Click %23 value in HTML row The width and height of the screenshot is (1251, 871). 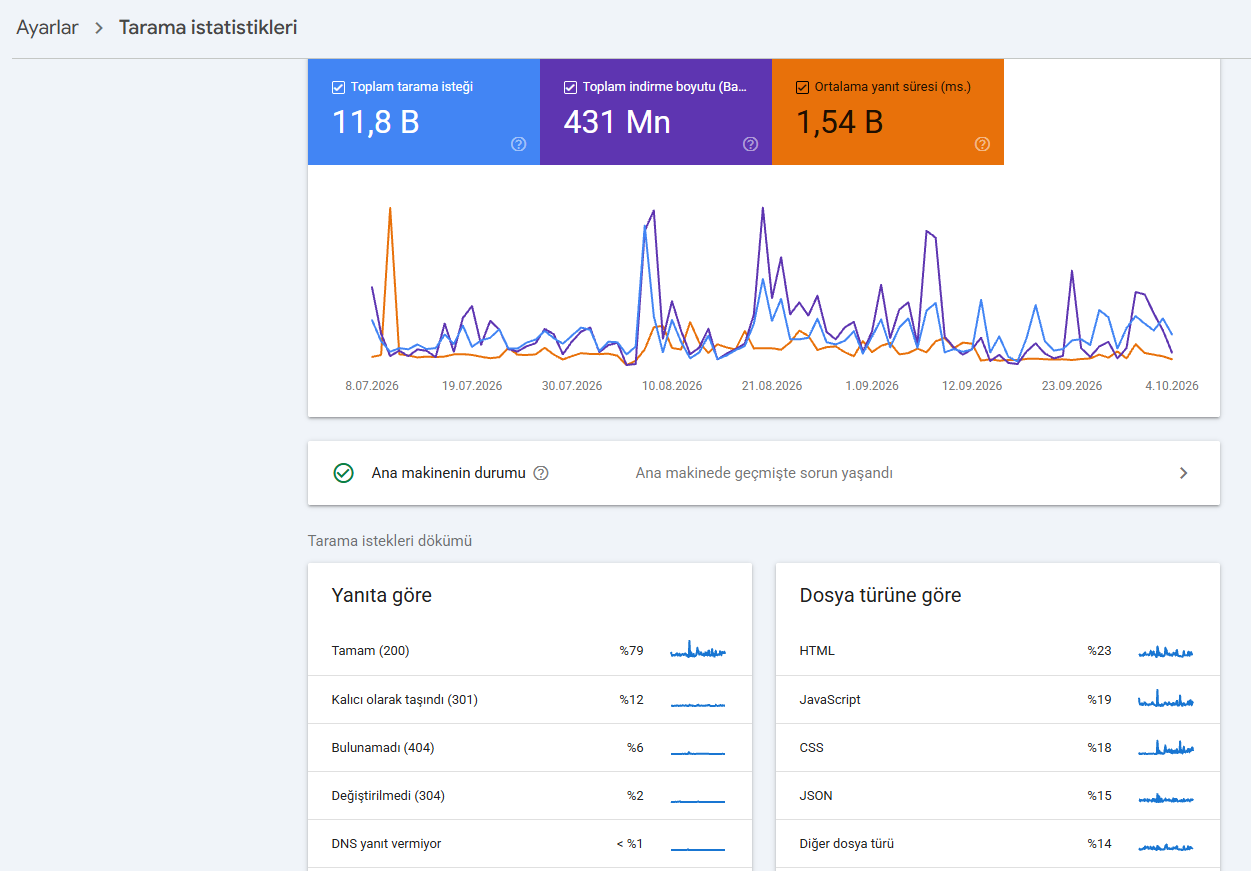[x=1100, y=651]
